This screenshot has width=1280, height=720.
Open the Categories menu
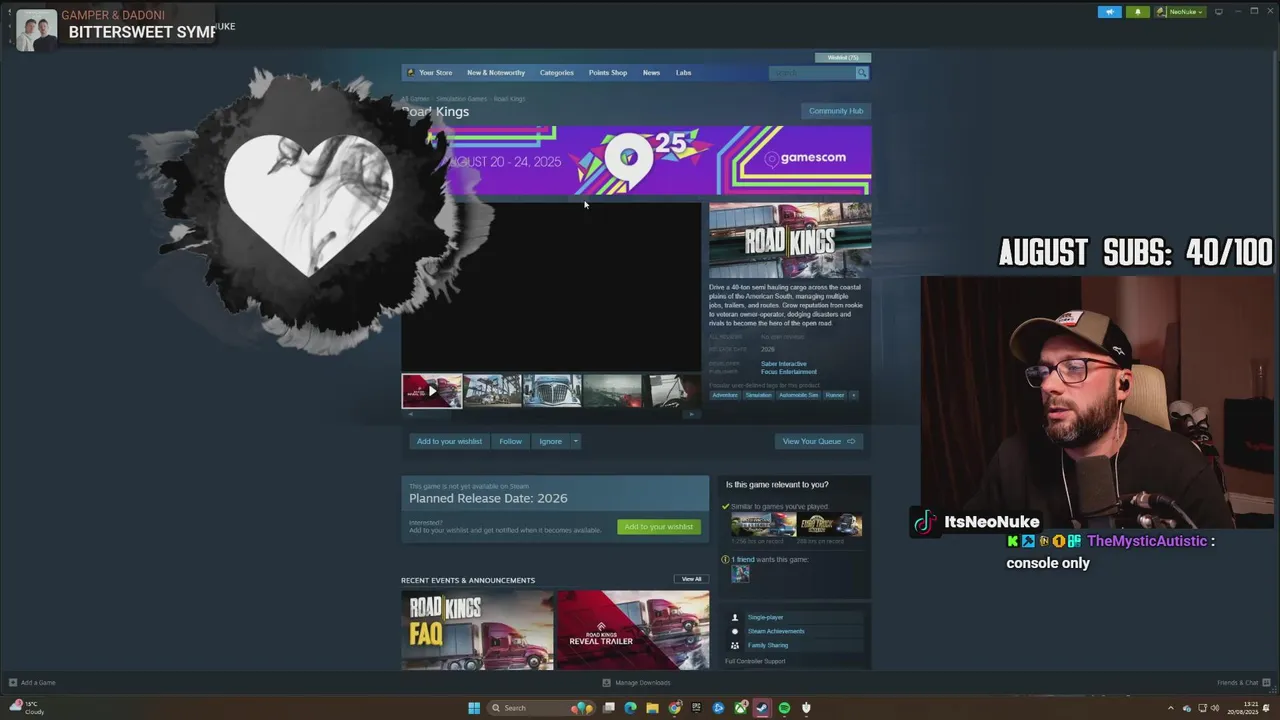pyautogui.click(x=557, y=73)
